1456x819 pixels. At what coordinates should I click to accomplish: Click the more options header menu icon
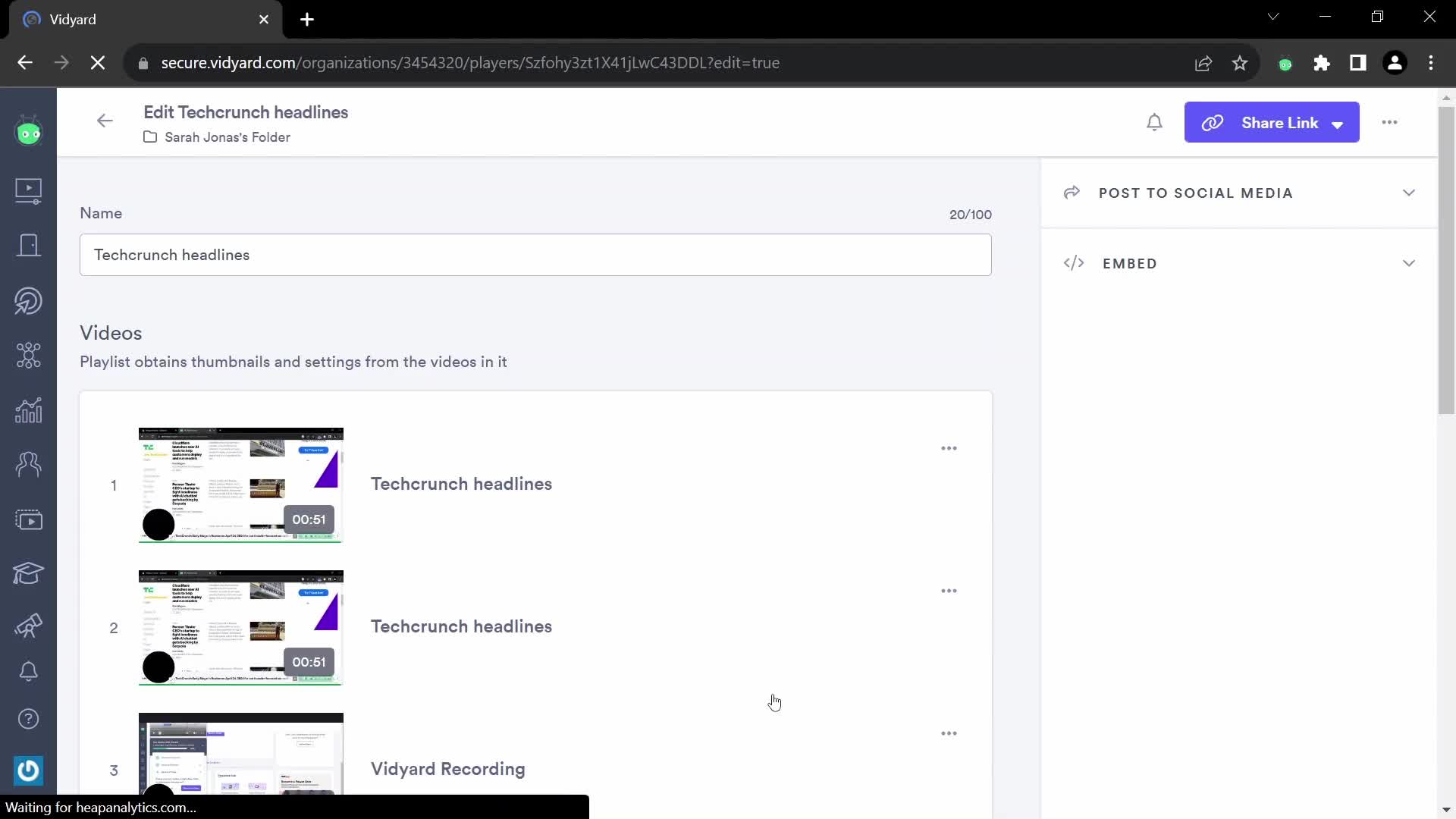pyautogui.click(x=1389, y=122)
